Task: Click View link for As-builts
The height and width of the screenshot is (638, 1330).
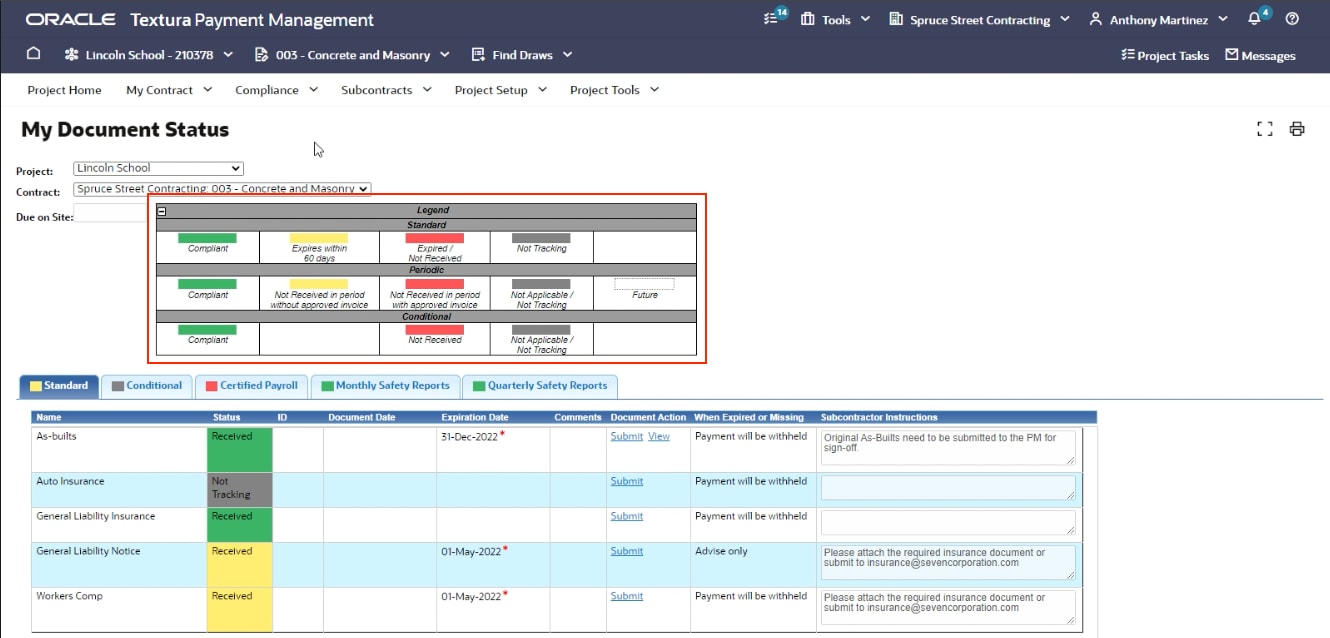Action: click(659, 437)
